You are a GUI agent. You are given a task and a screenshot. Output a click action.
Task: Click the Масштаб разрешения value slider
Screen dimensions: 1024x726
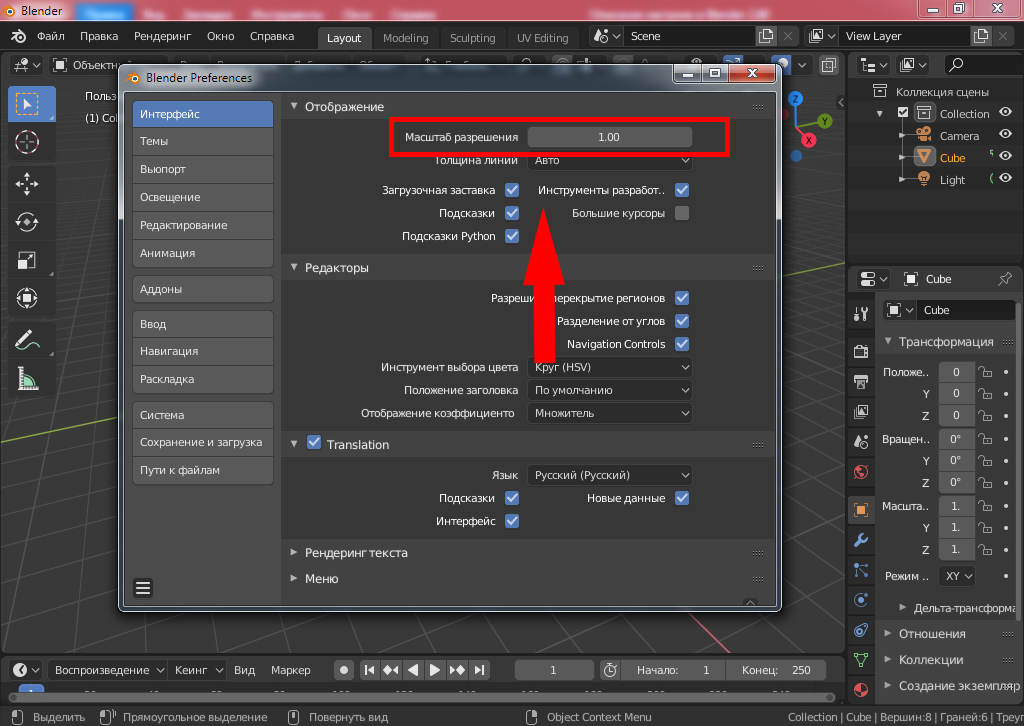(610, 137)
